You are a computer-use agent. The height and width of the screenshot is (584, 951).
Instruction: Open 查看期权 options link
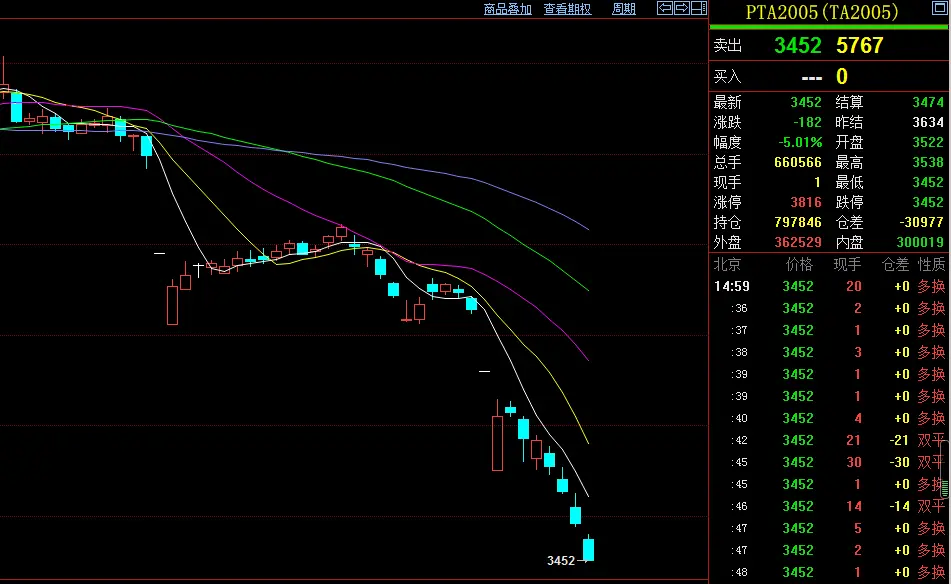coord(567,9)
